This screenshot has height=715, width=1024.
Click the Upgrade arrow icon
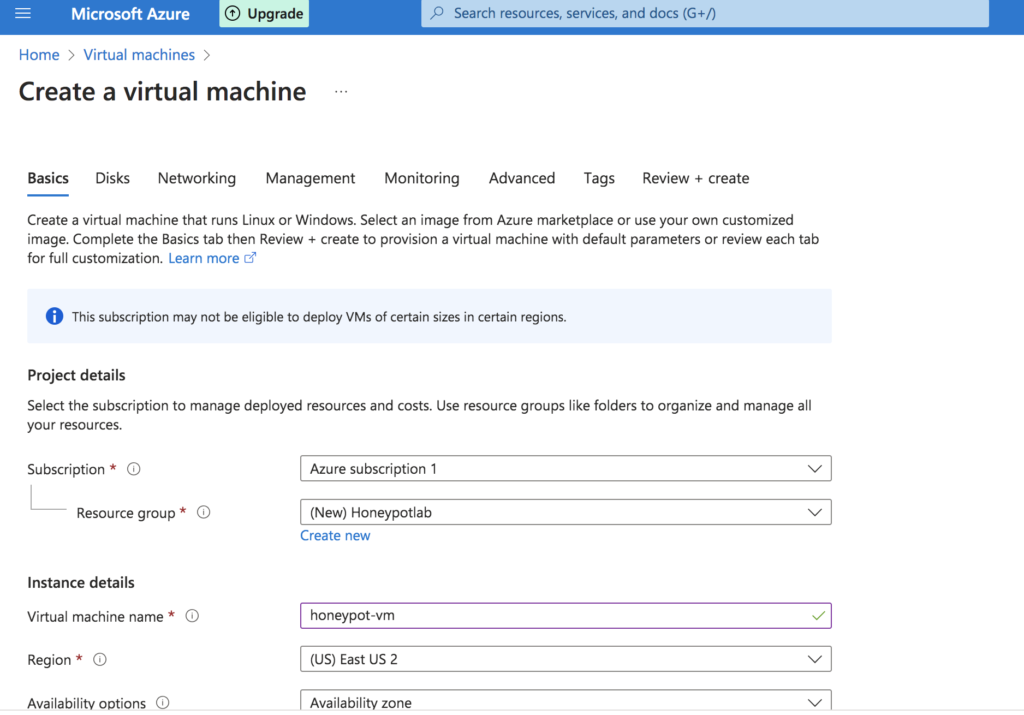(x=232, y=13)
